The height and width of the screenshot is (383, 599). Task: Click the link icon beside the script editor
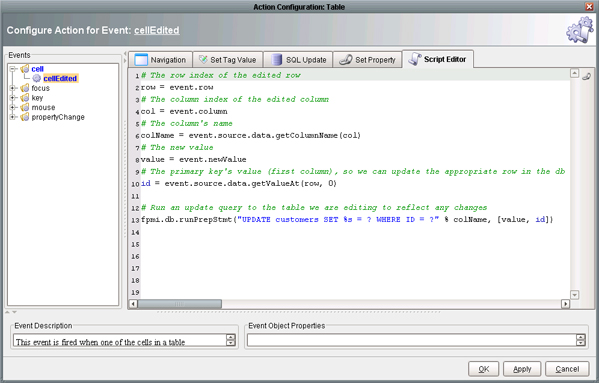pos(586,76)
